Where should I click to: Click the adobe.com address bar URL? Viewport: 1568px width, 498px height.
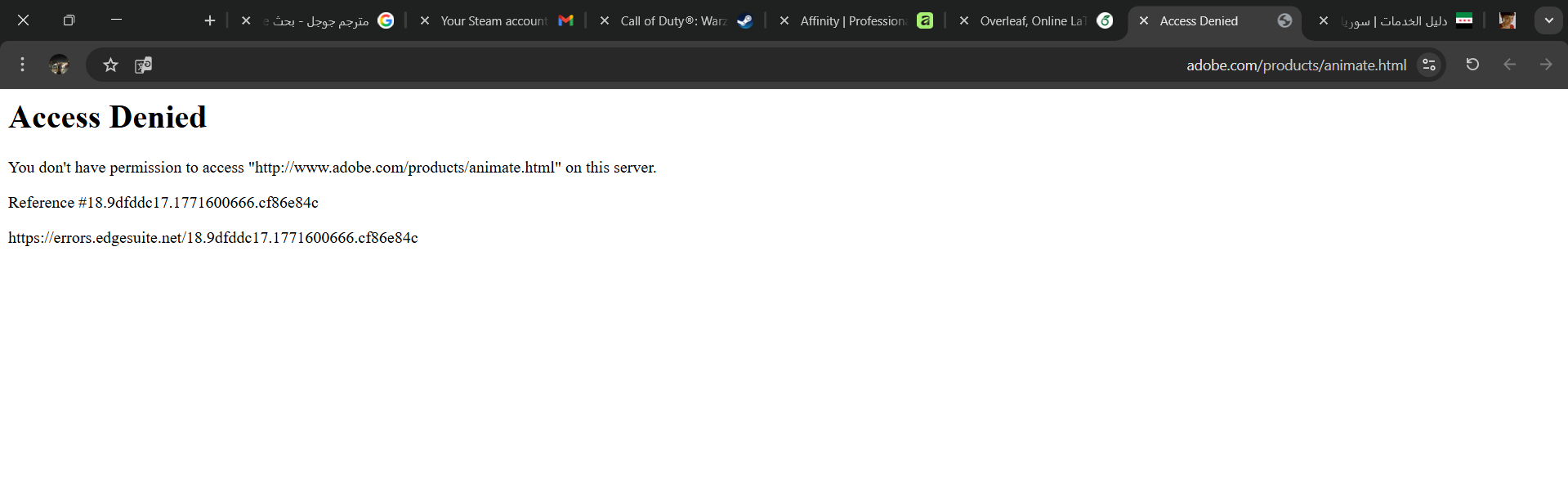click(x=1296, y=65)
